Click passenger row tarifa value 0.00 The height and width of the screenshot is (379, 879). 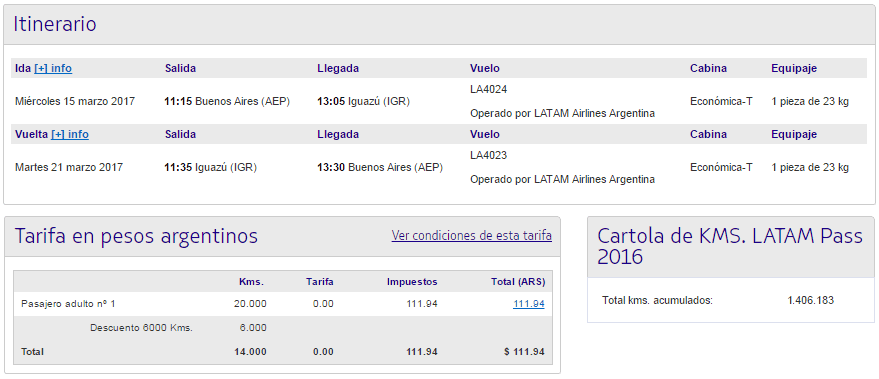click(324, 304)
